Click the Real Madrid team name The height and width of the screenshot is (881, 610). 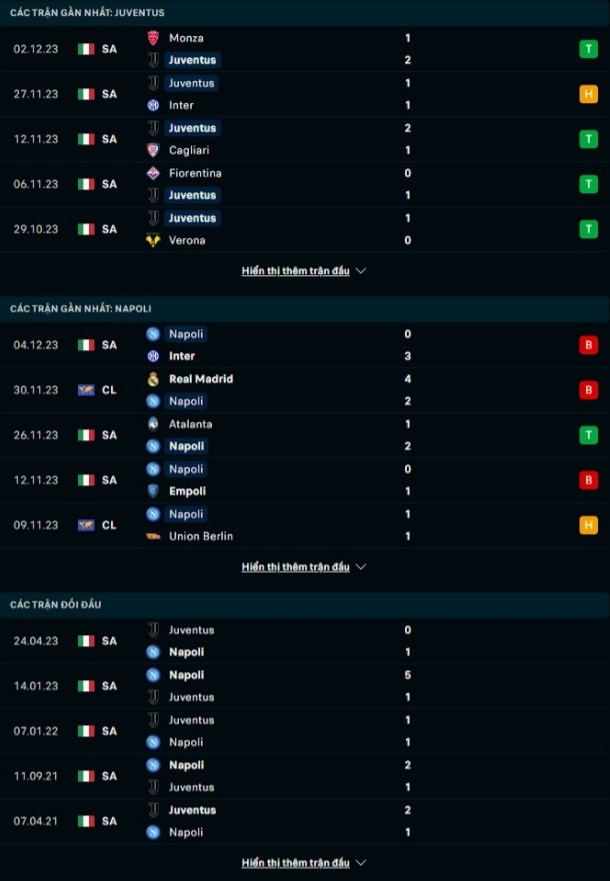[x=201, y=379]
